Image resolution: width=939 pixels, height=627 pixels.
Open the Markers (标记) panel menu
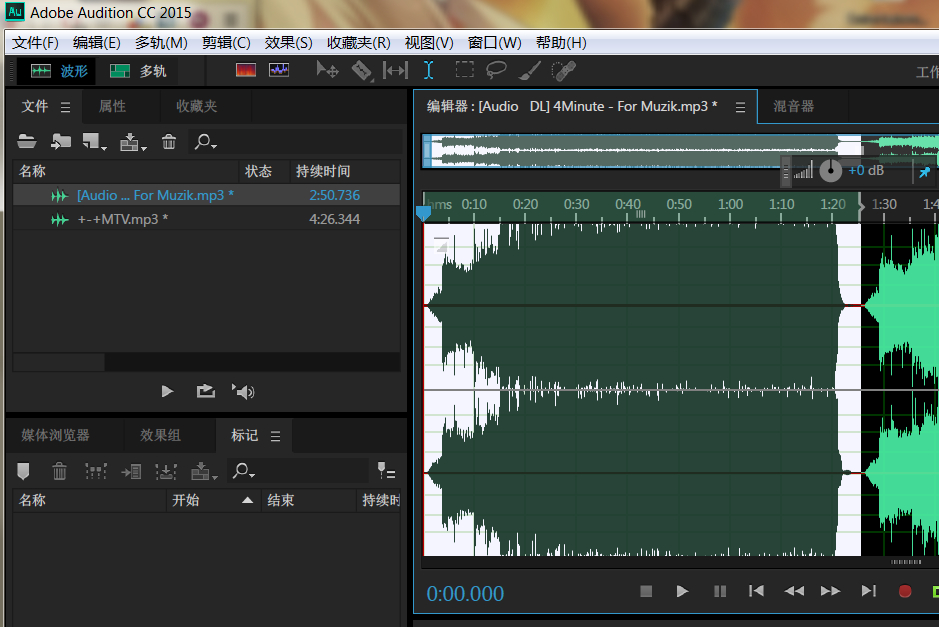[x=275, y=436]
